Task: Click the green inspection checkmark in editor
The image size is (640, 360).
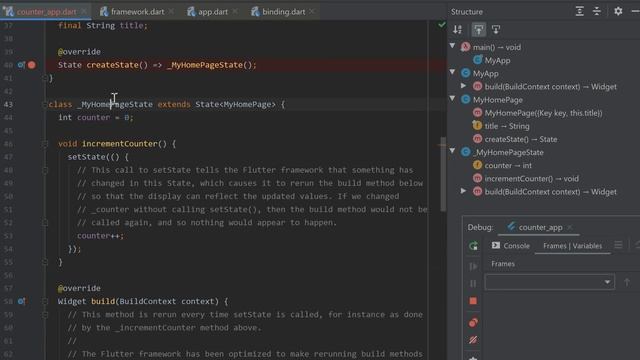Action: (x=442, y=25)
